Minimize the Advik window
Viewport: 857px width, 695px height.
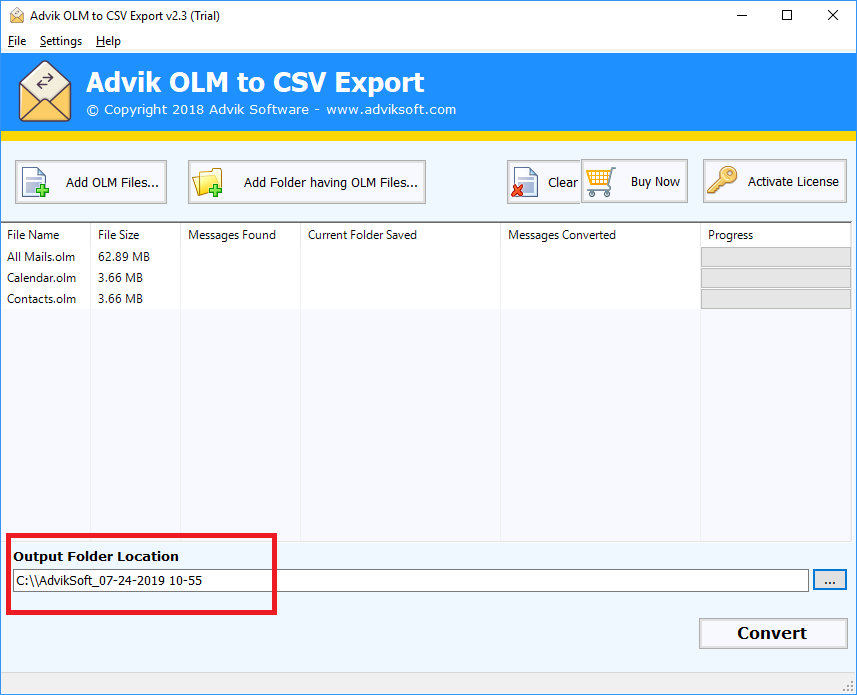pos(742,15)
